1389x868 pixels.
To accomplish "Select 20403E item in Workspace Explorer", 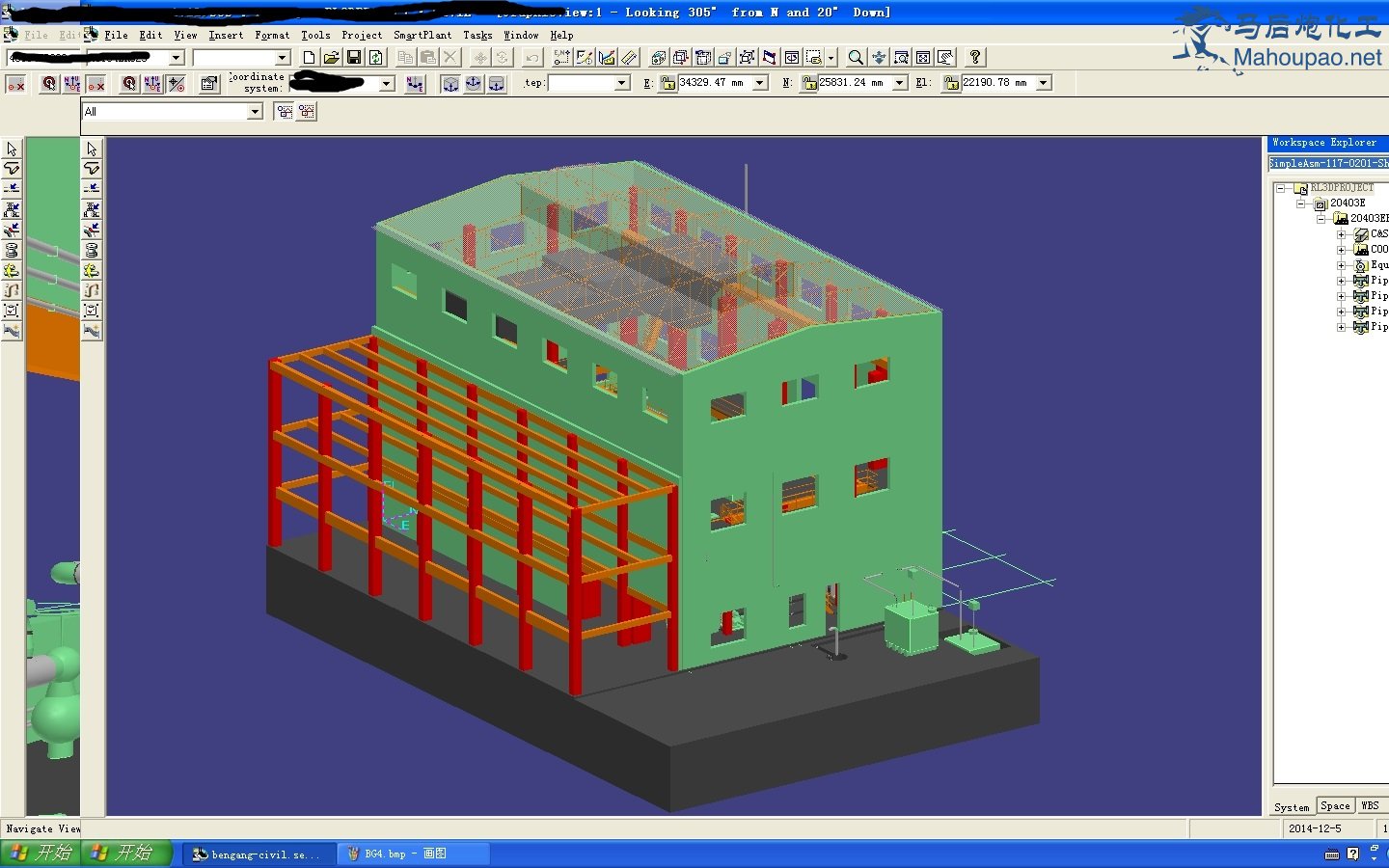I will [x=1347, y=203].
